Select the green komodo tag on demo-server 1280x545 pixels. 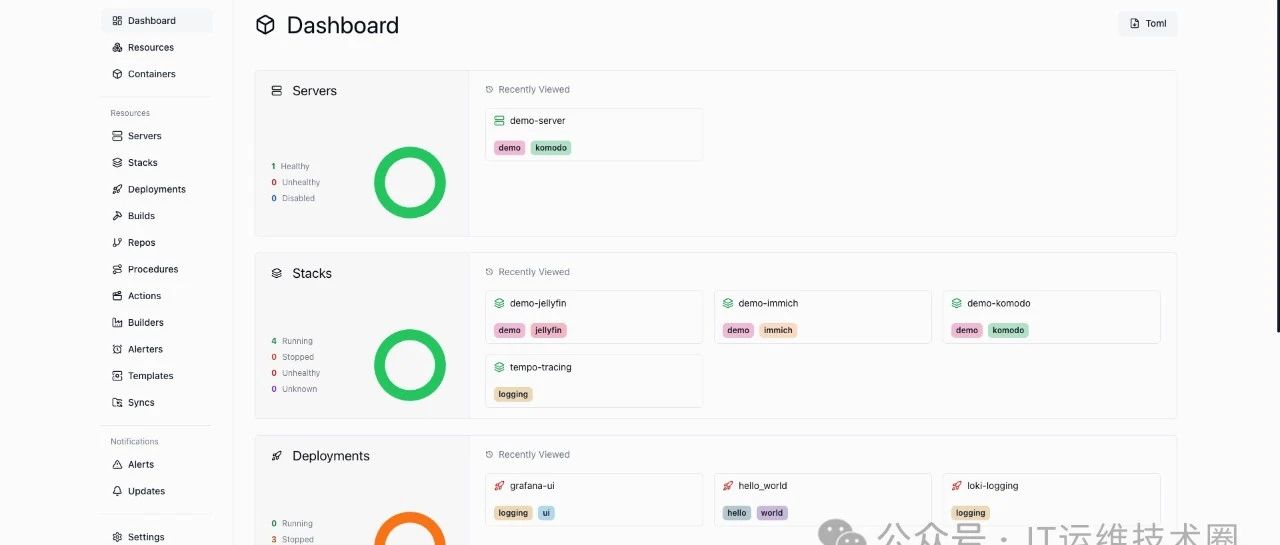coord(551,148)
